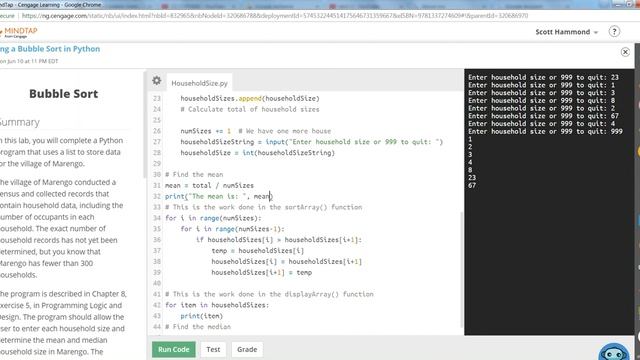
Task: Place cursor on print The mean is line
Action: (x=219, y=196)
